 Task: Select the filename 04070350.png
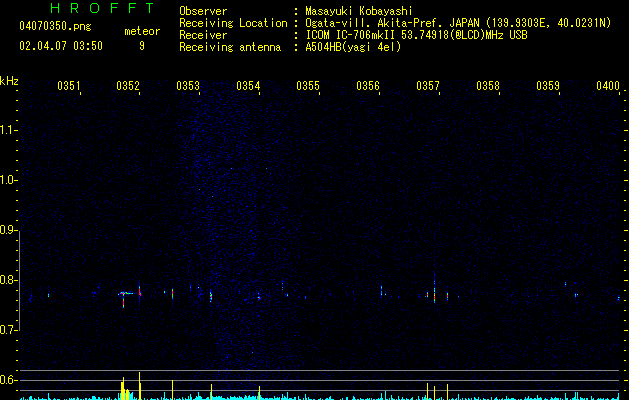click(55, 27)
